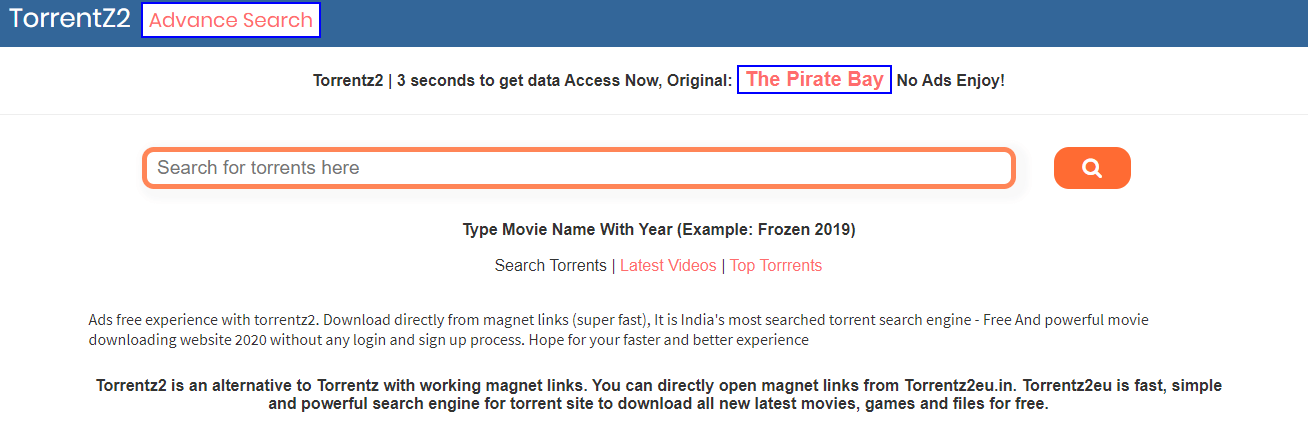Screen dimensions: 1308x438
Task: Click the 'Type Movie Name With Year' hint
Action: [567, 230]
